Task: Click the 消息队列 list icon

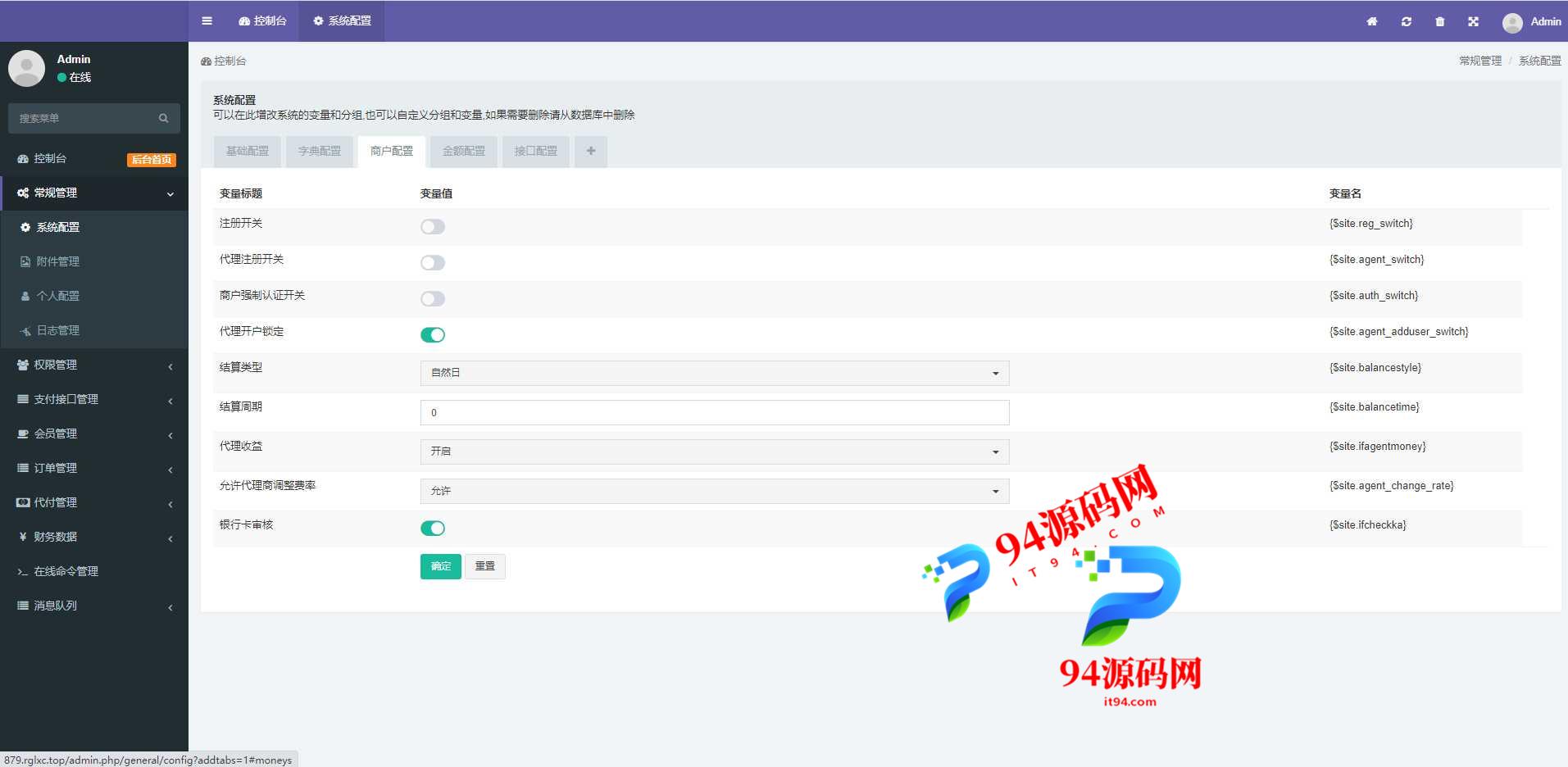Action: point(23,606)
